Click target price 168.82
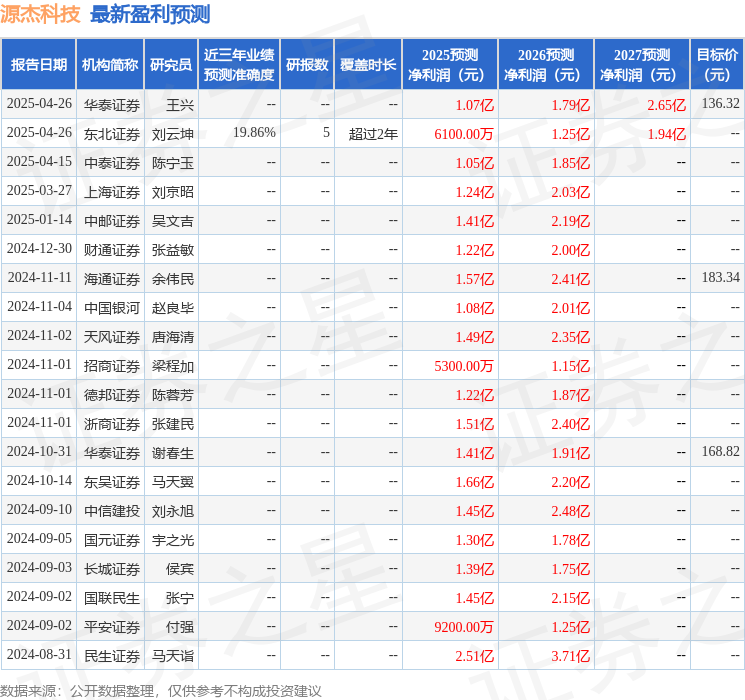Viewport: 745px width, 700px height. coord(721,451)
